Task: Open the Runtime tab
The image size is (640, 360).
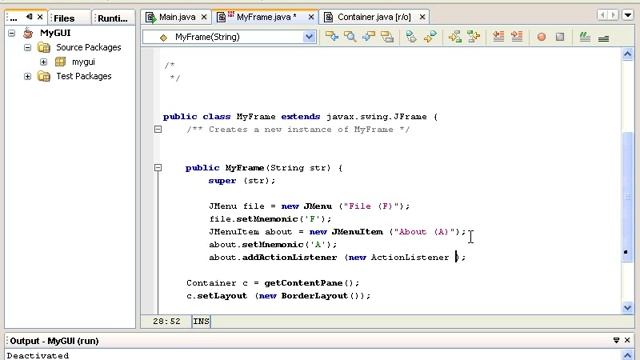Action: [x=112, y=18]
